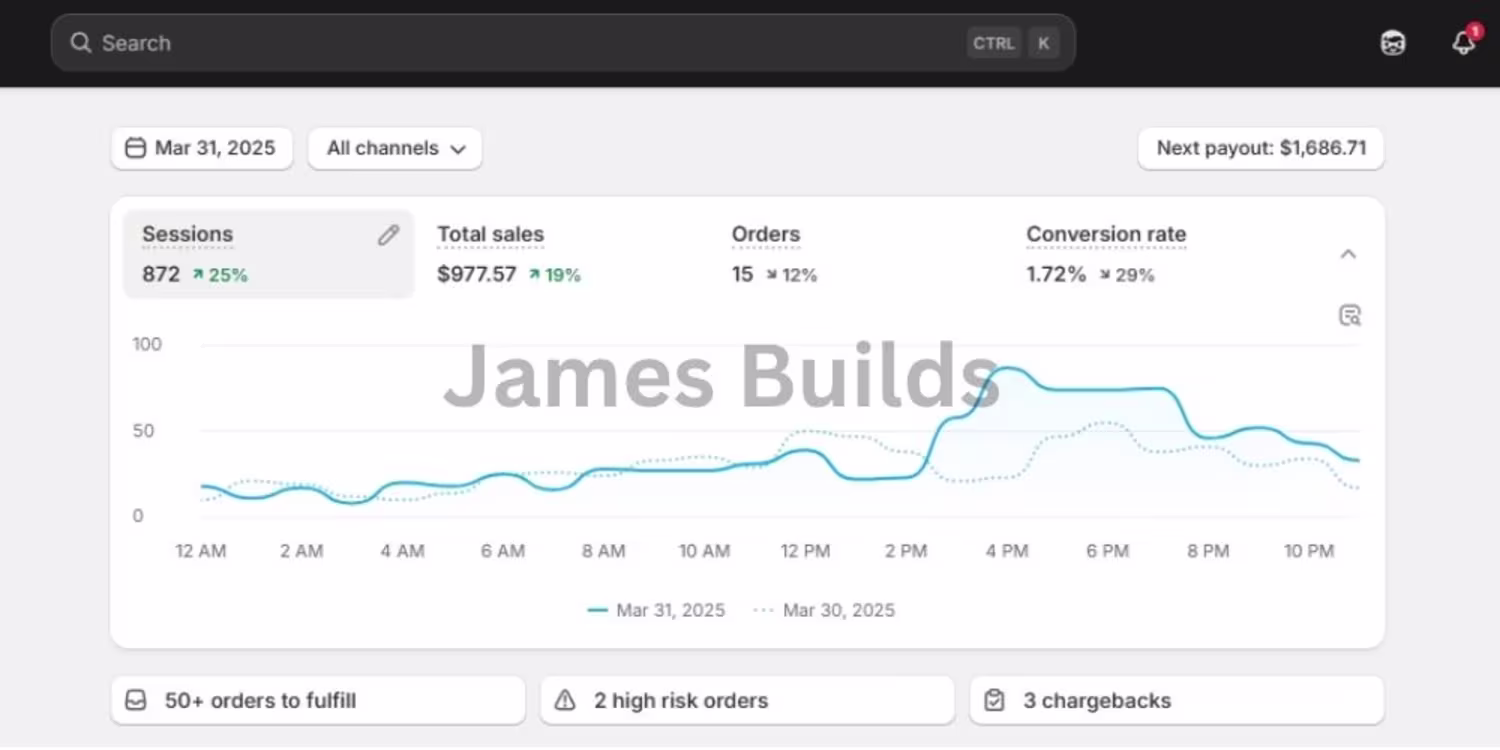Click the 2 PM axis label

tap(906, 551)
